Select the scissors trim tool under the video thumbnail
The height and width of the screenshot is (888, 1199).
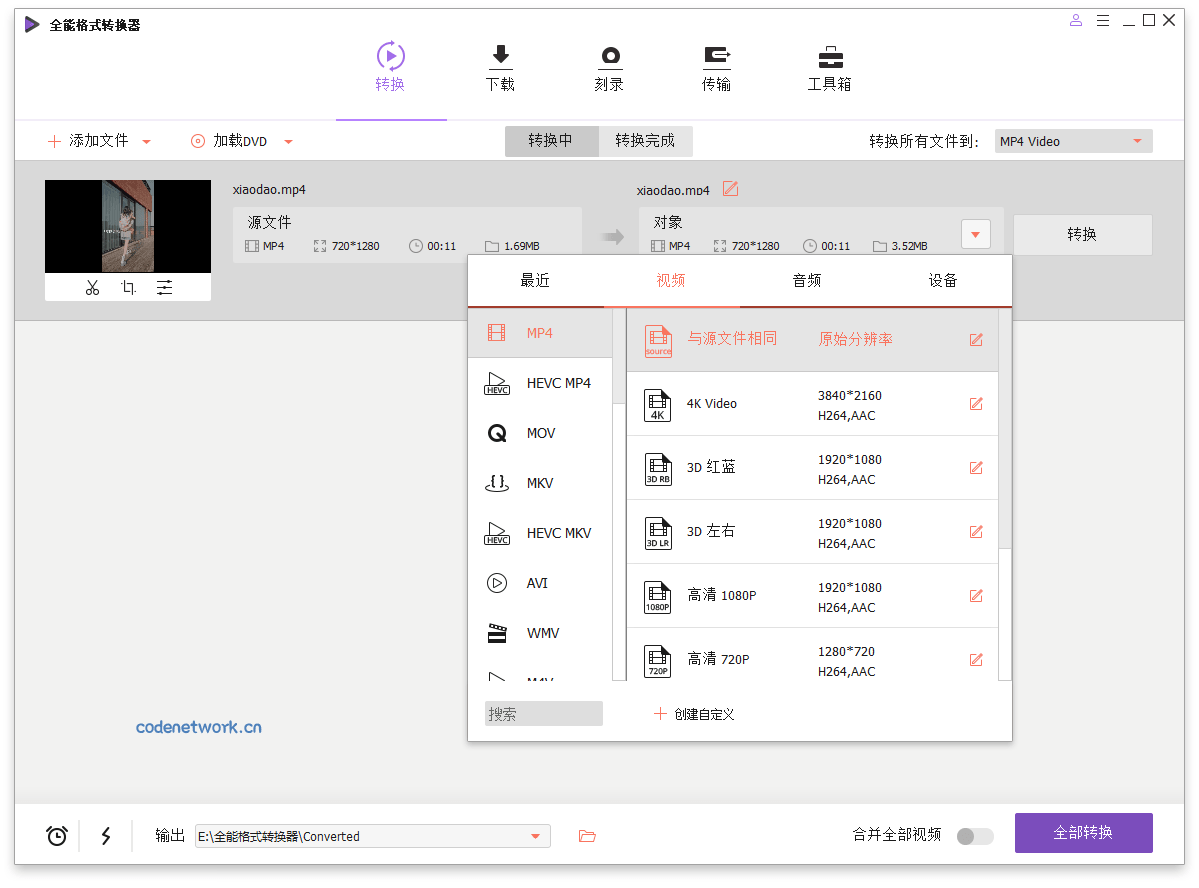pos(91,286)
